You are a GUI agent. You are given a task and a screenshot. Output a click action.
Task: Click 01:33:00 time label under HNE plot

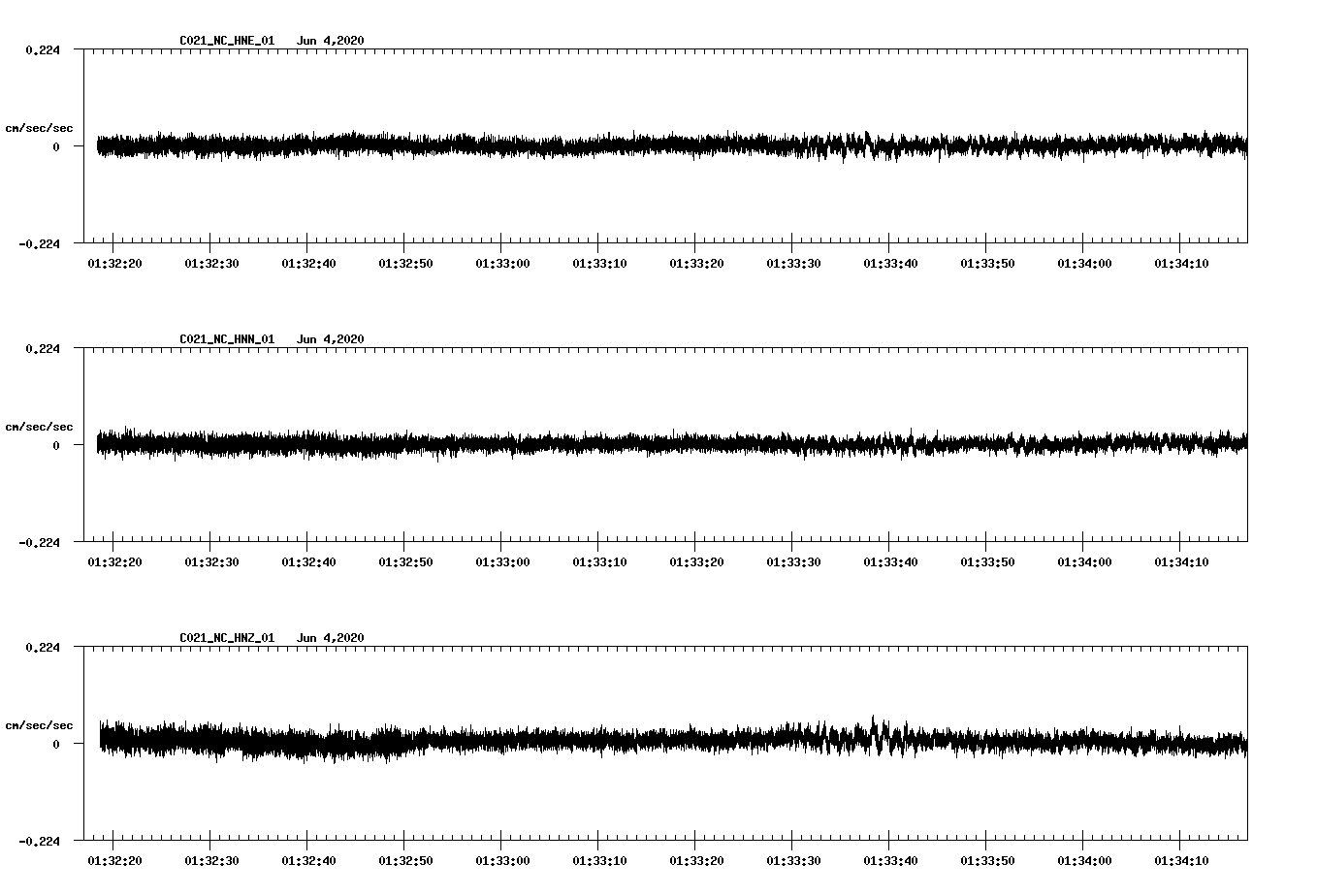(502, 264)
